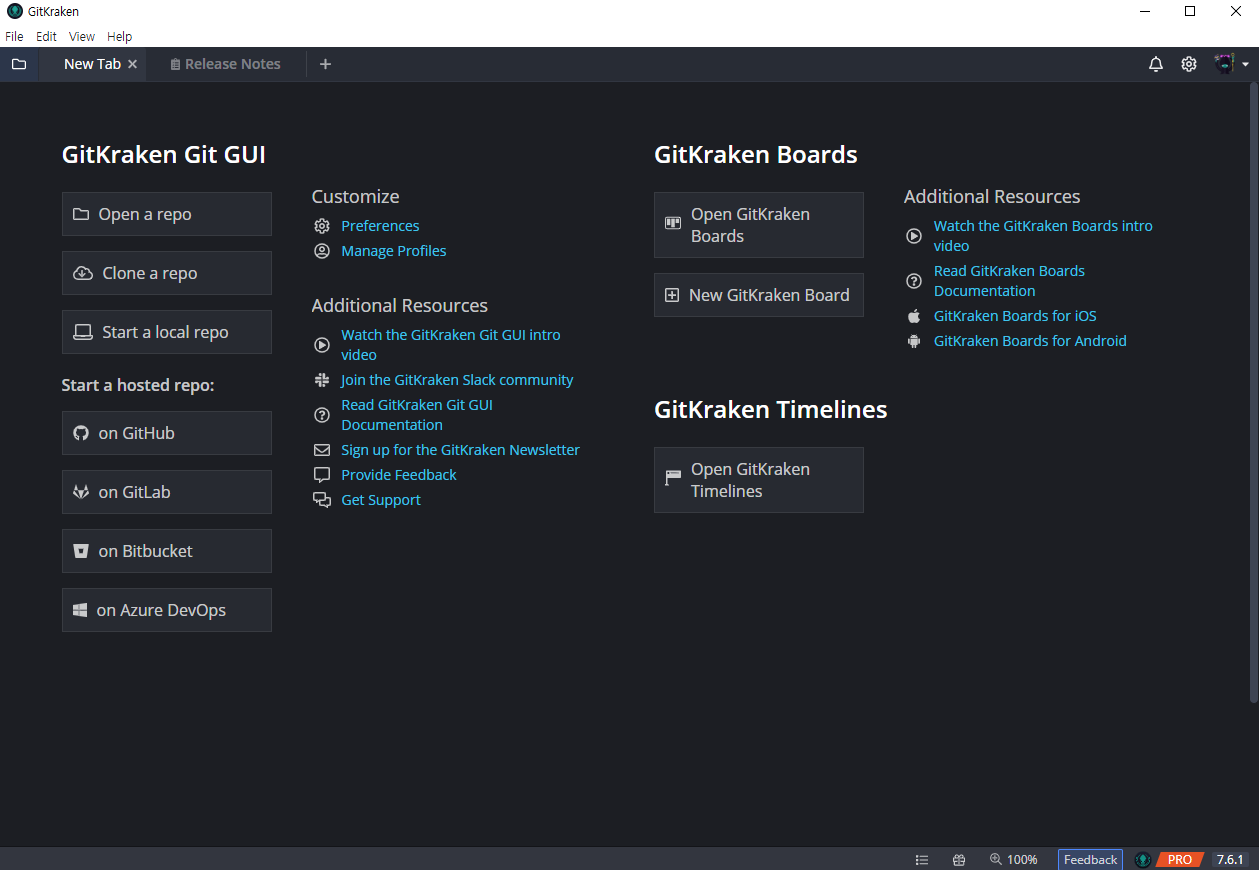Click the Open a repo button
This screenshot has height=870, width=1259.
(x=167, y=214)
